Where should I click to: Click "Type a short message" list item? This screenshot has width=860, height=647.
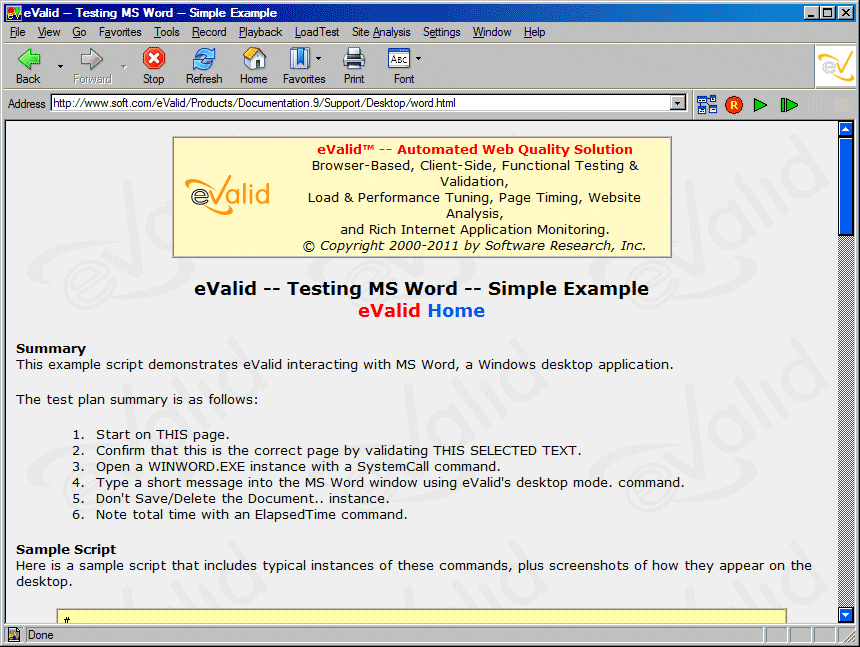(x=391, y=483)
